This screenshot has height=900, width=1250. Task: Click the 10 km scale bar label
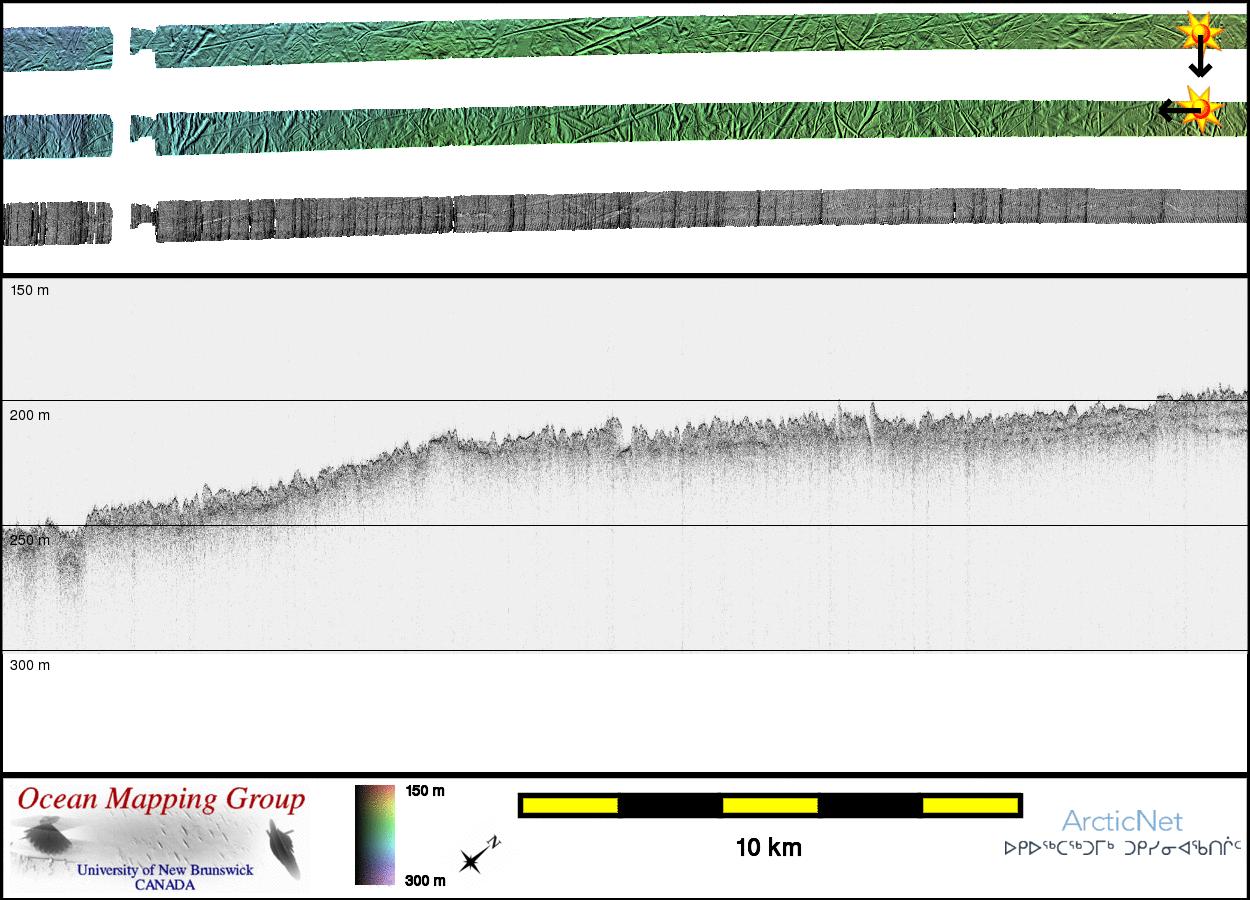[x=768, y=848]
